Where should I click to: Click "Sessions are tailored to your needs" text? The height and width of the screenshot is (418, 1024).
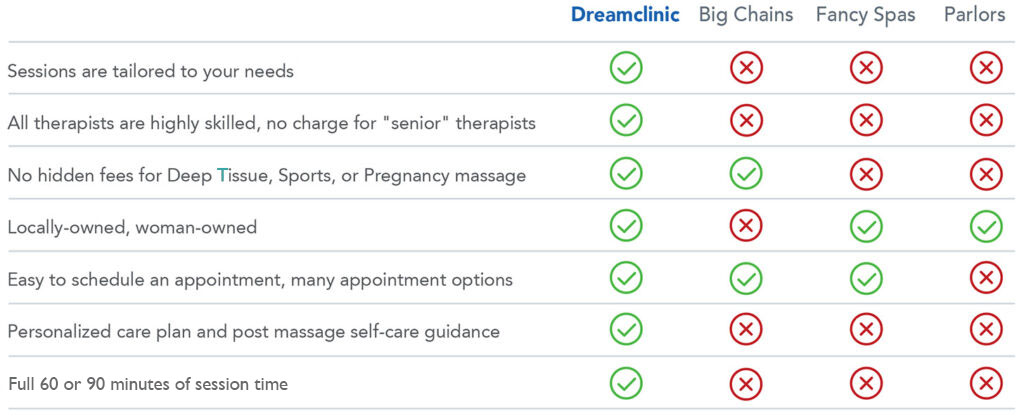click(150, 71)
